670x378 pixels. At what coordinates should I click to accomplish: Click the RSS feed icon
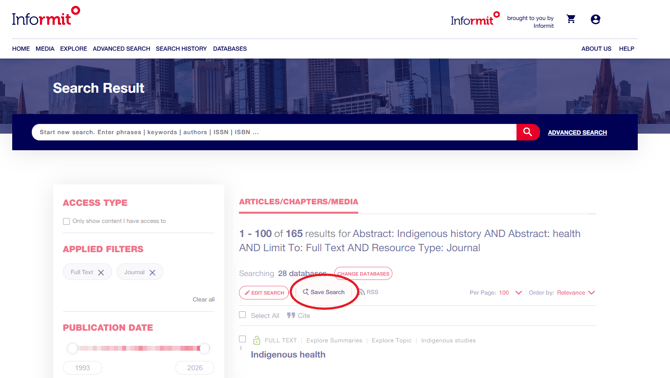click(x=362, y=292)
